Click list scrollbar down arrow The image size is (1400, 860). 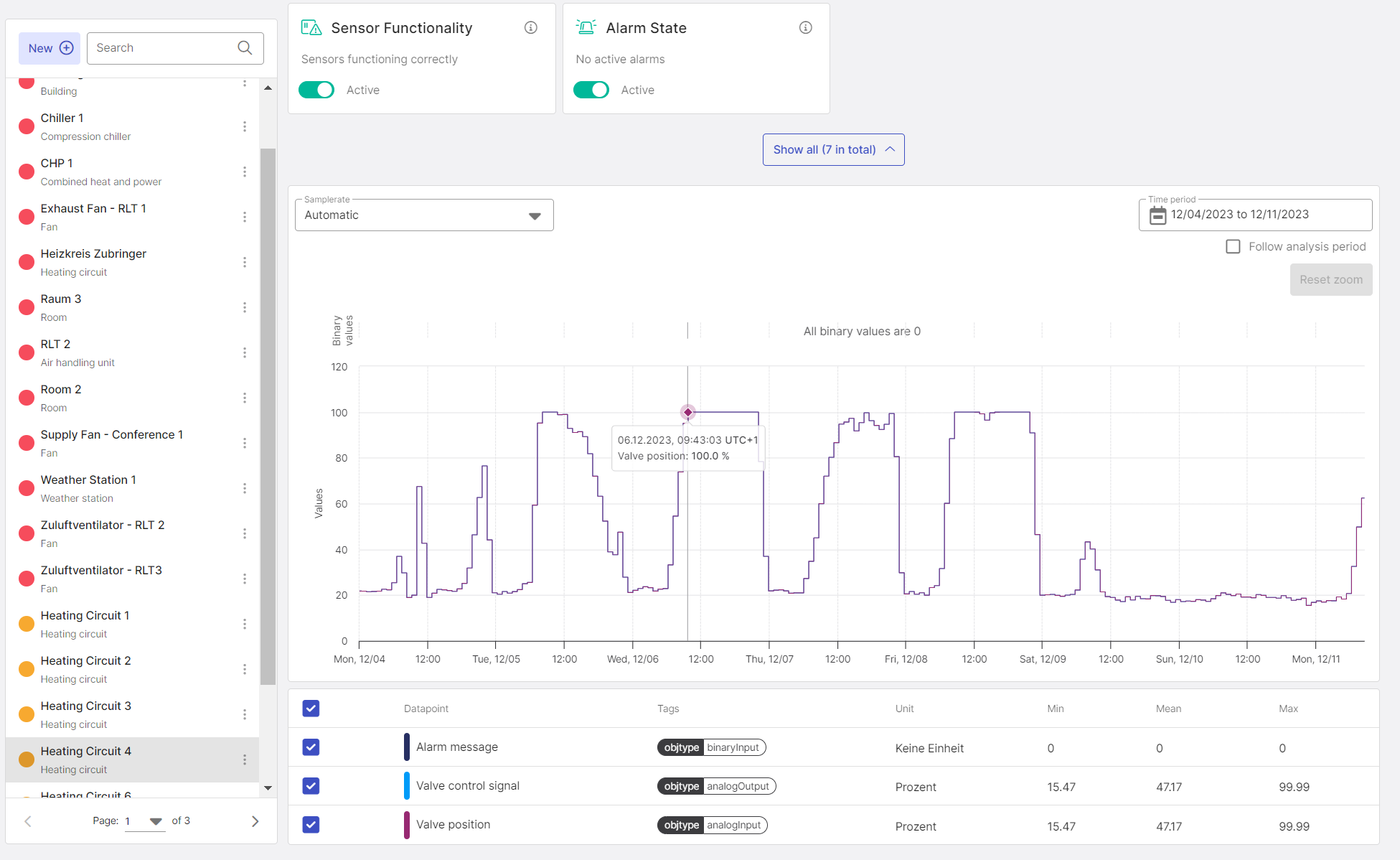pyautogui.click(x=268, y=788)
